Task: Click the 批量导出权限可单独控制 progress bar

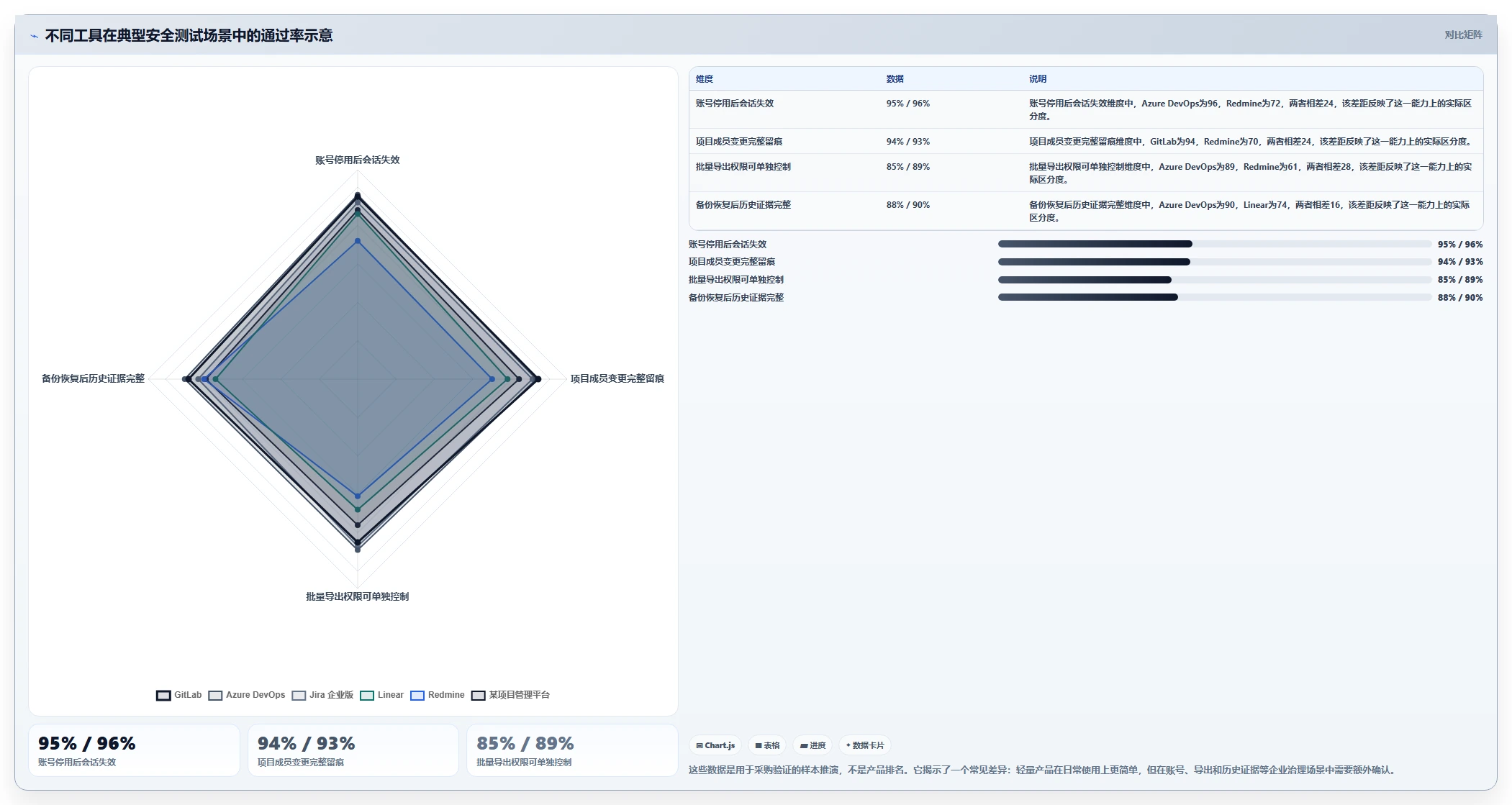Action: [x=1215, y=280]
